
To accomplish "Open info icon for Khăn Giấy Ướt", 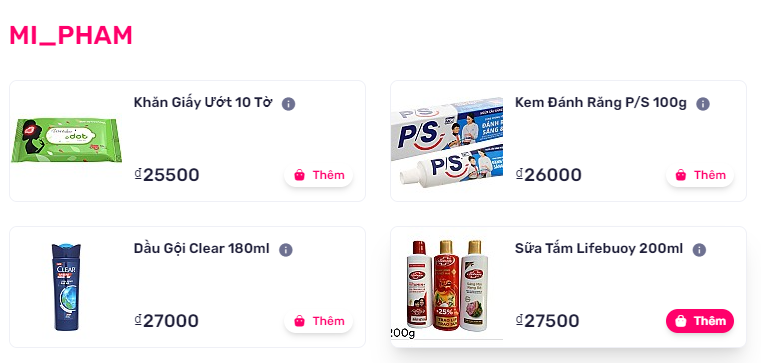I will point(288,104).
